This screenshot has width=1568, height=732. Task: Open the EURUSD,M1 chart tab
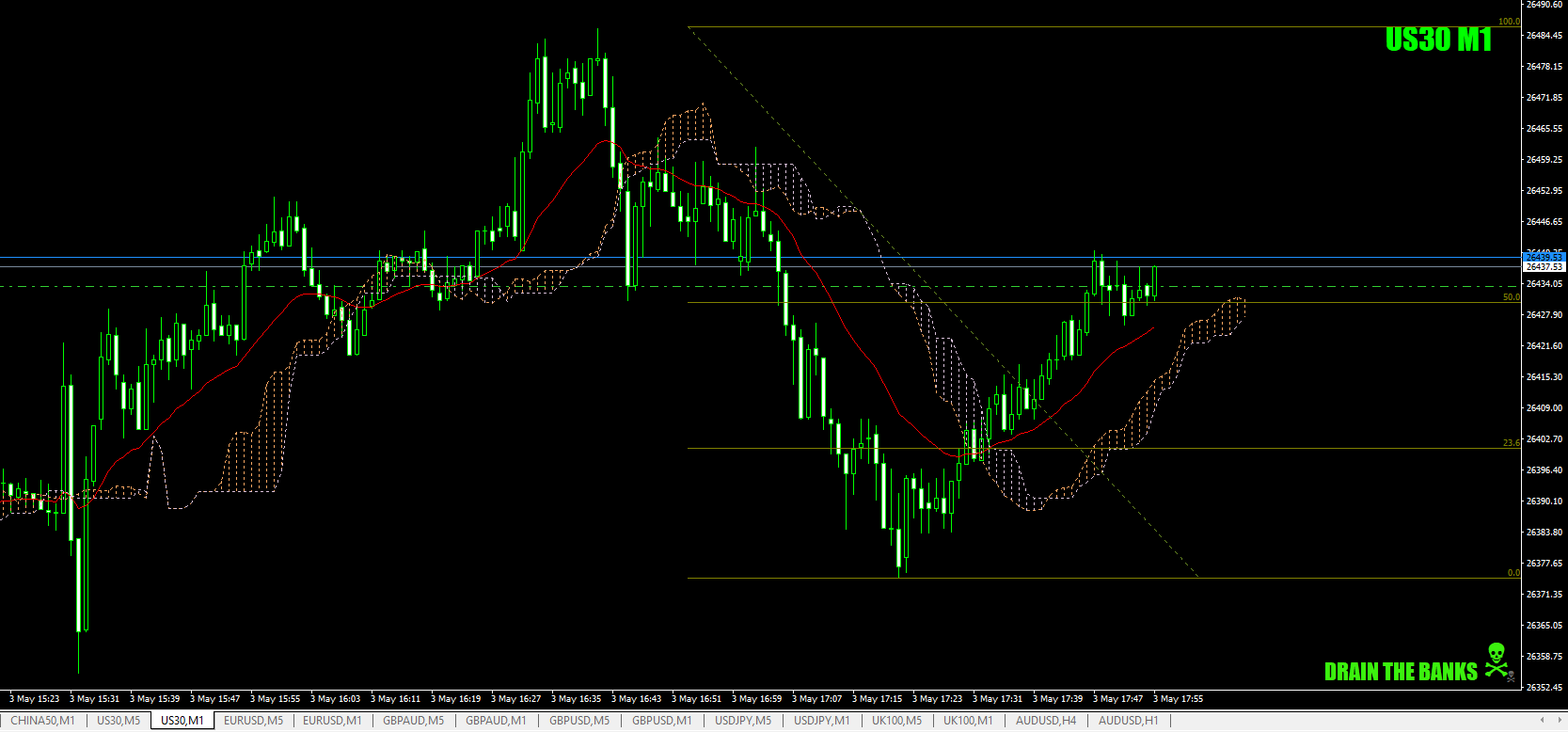click(332, 721)
